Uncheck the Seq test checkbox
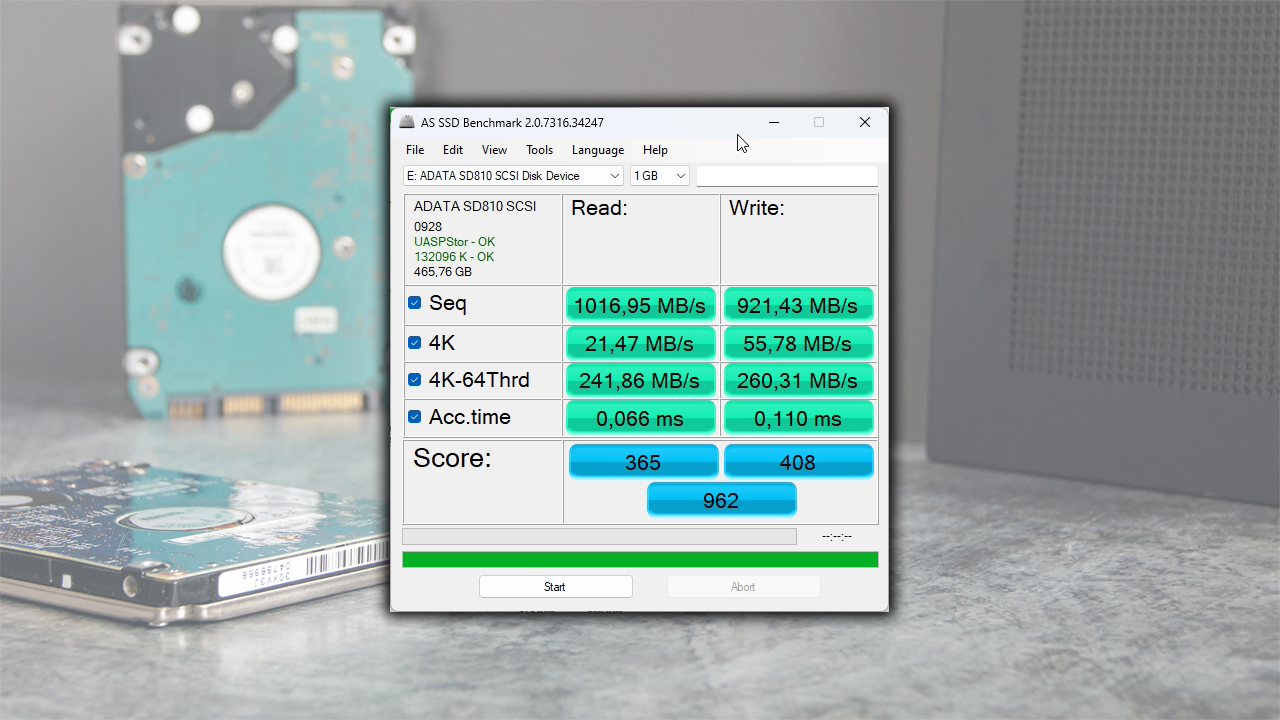The image size is (1280, 720). tap(414, 303)
